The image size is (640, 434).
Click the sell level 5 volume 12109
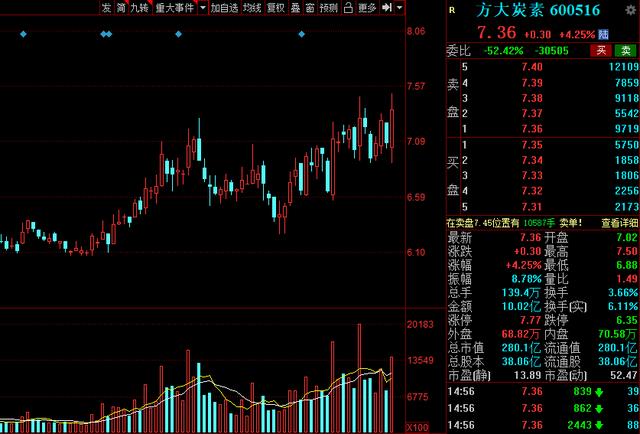[x=624, y=67]
